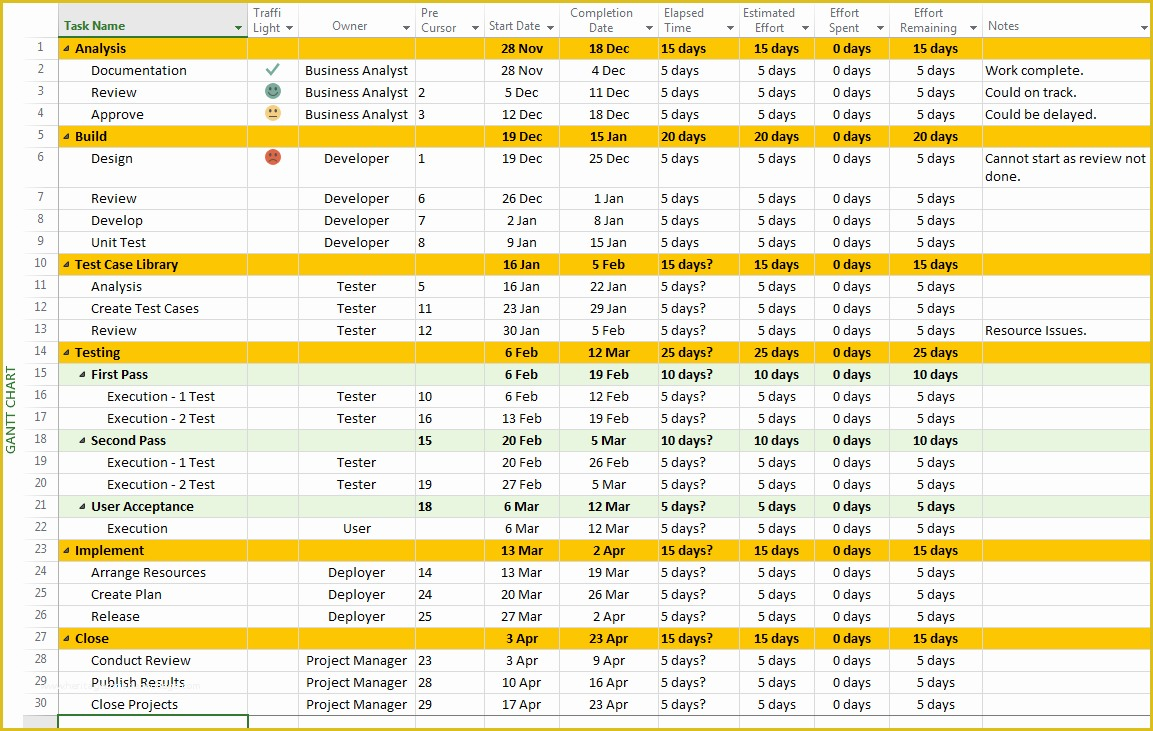Open the Task Name column filter dropdown
Viewport: 1153px width, 731px height.
point(238,28)
